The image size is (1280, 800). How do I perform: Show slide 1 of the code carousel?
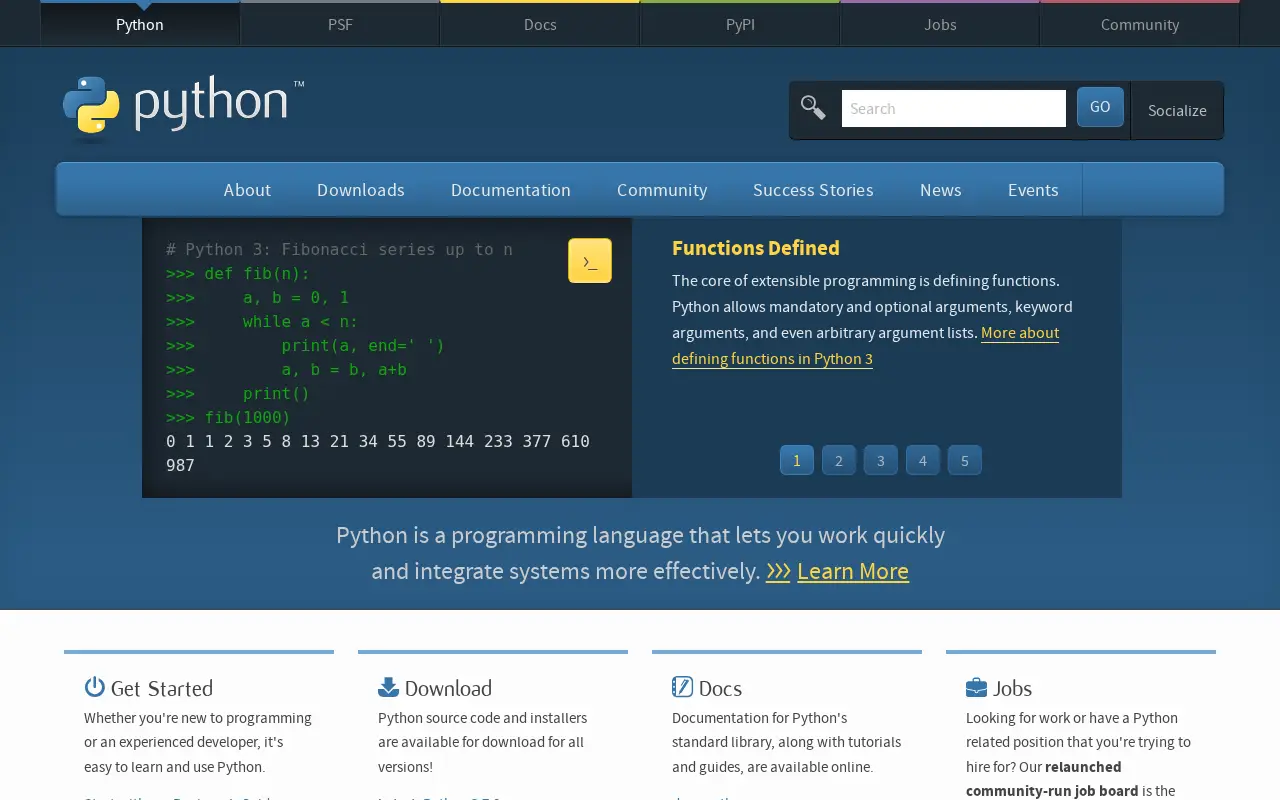coord(797,460)
